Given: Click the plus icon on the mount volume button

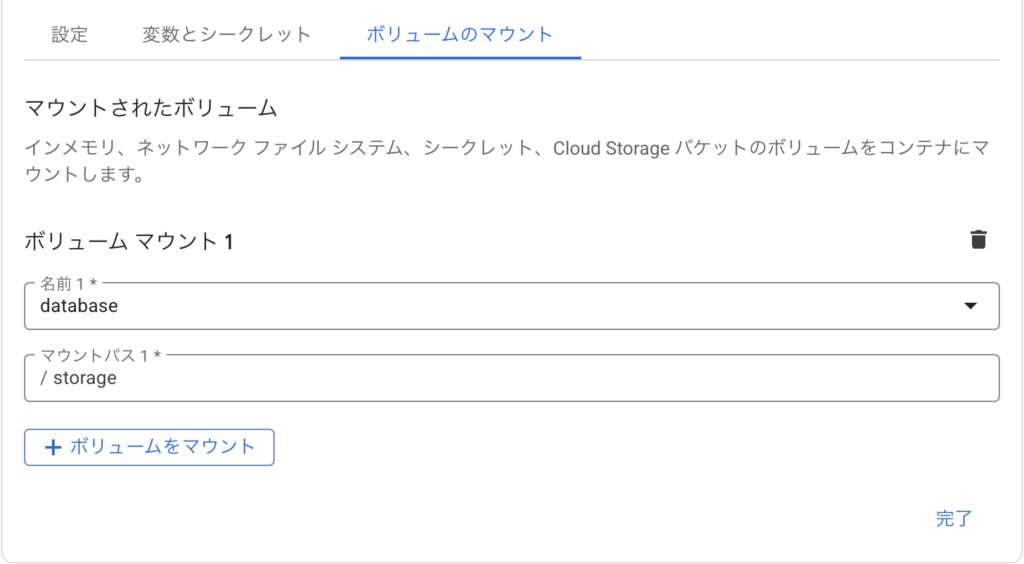Looking at the screenshot, I should pos(53,447).
